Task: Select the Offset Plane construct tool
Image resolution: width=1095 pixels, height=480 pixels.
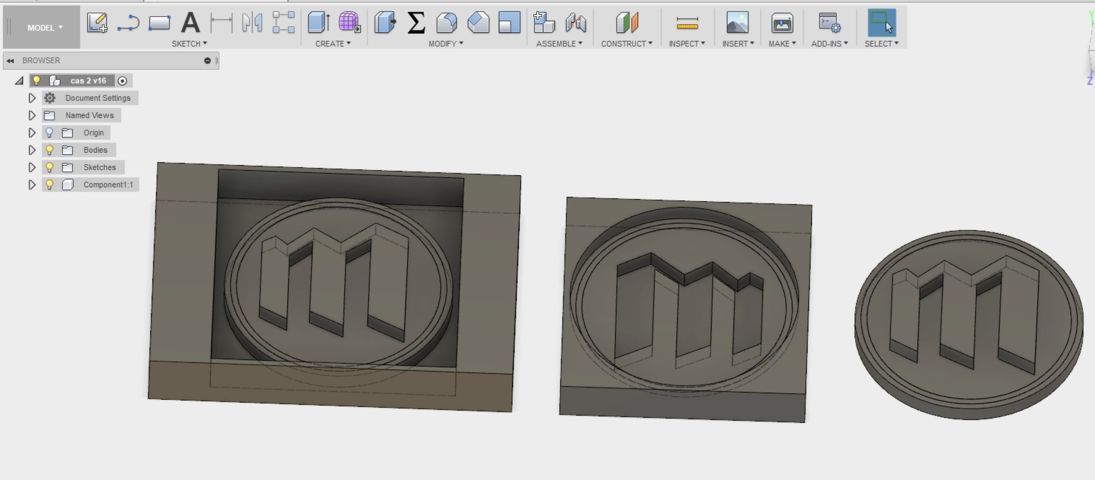Action: click(626, 23)
